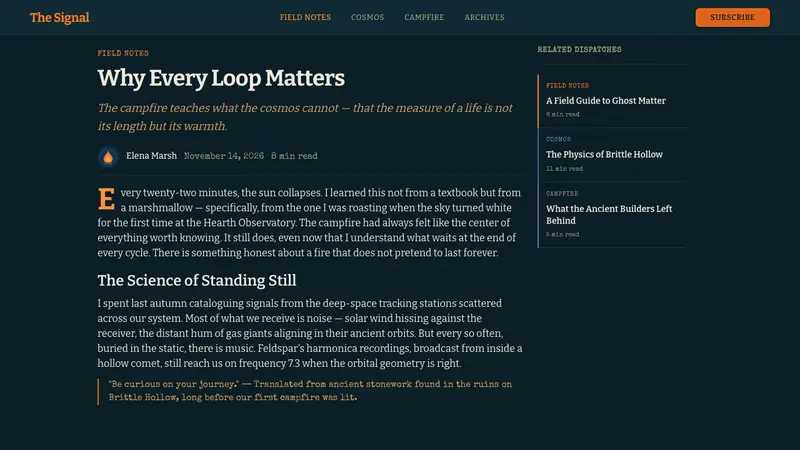Click the Related Dispatches heading
Screen dimensions: 800x450
tap(579, 49)
